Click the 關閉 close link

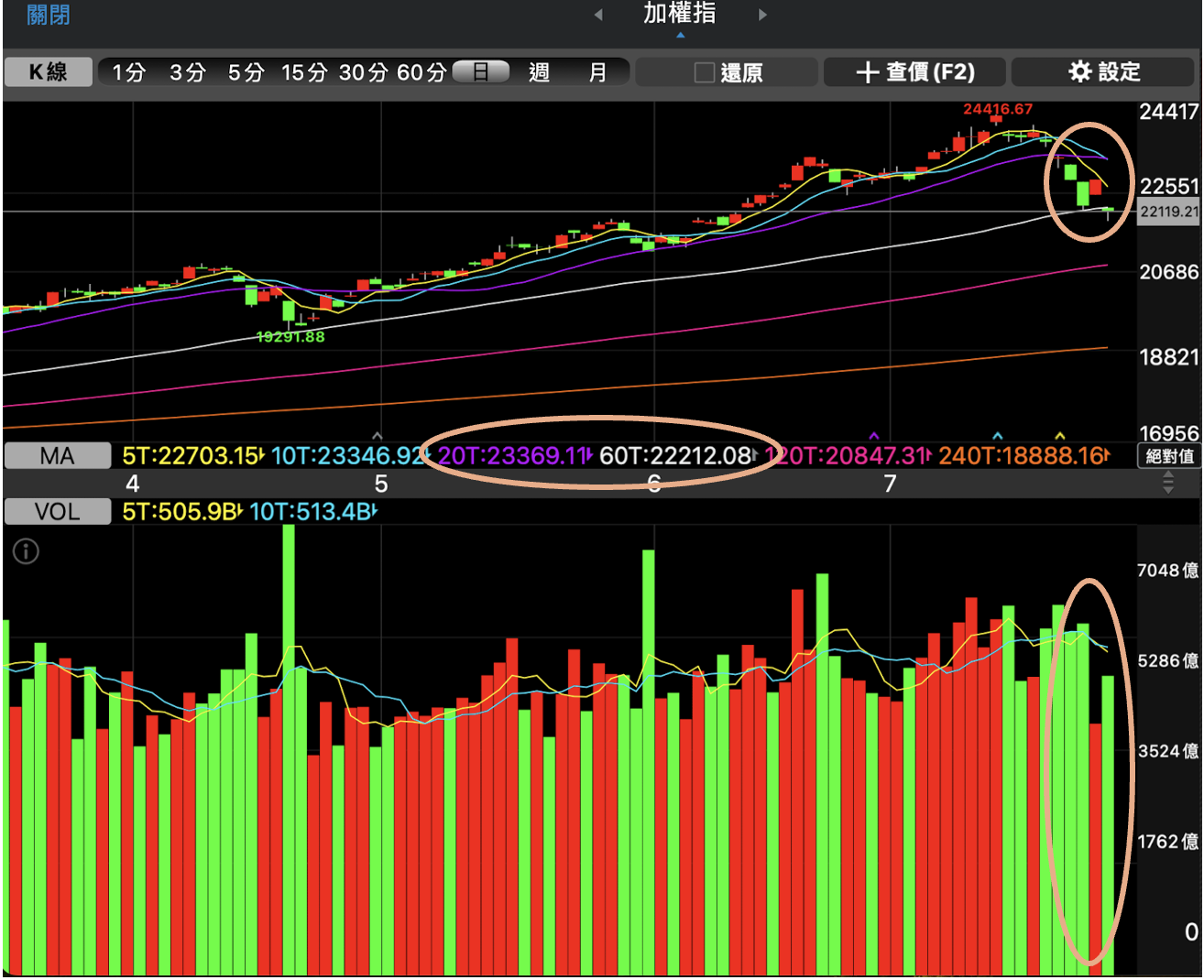(x=48, y=16)
